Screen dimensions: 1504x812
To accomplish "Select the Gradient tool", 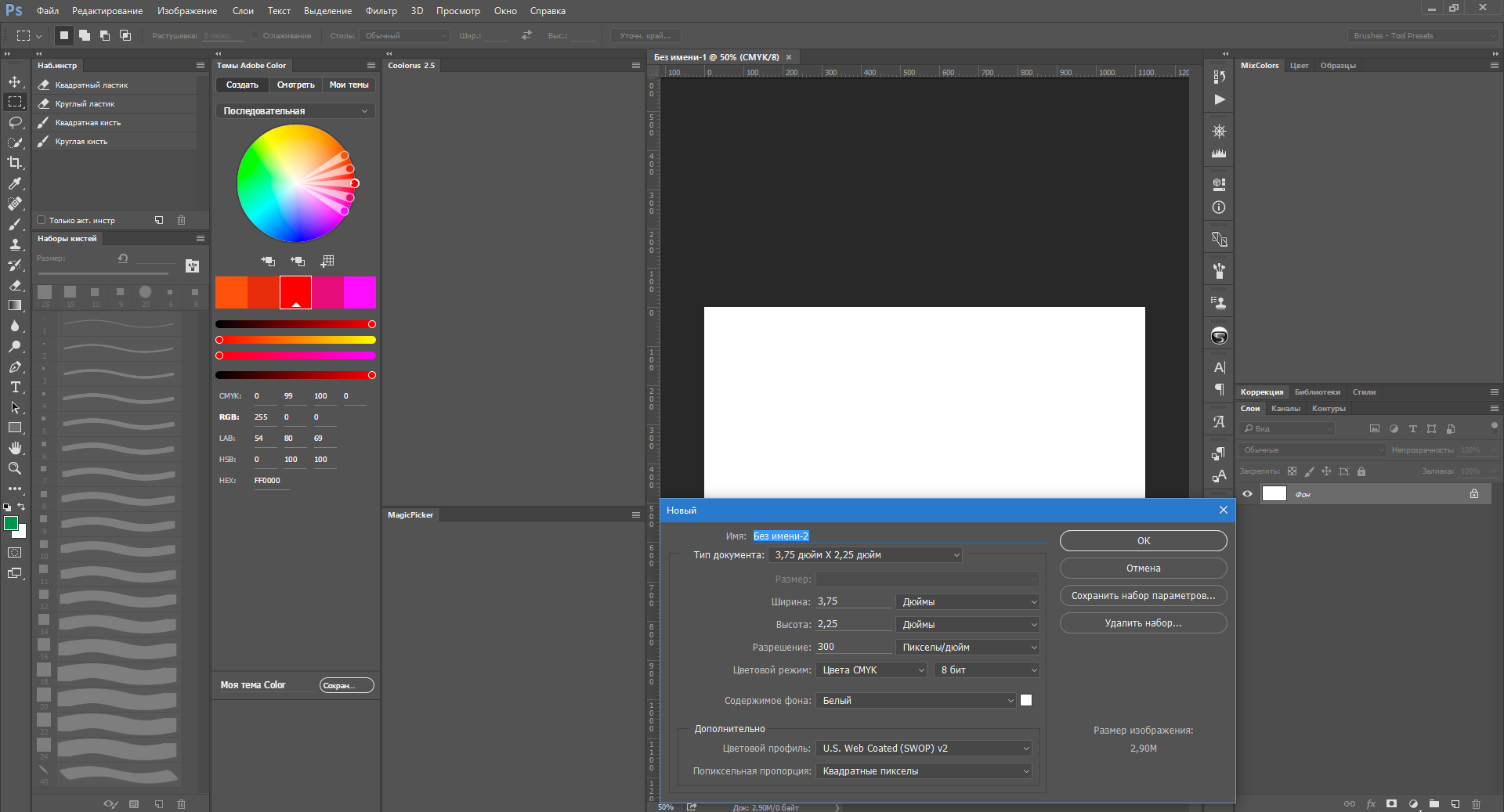I will (15, 305).
